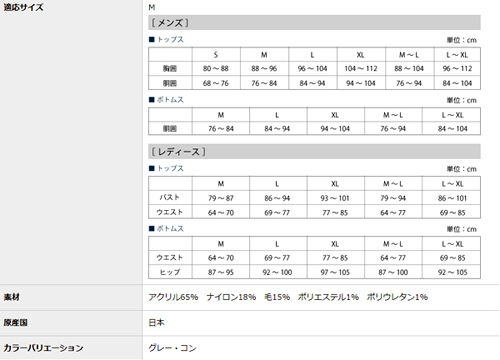The width and height of the screenshot is (500, 360).
Task: Click the ボトムス heading under [メンズ]
Action: [x=166, y=100]
